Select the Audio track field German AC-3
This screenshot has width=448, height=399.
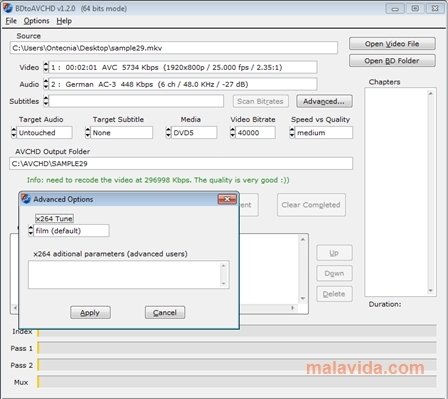(183, 84)
